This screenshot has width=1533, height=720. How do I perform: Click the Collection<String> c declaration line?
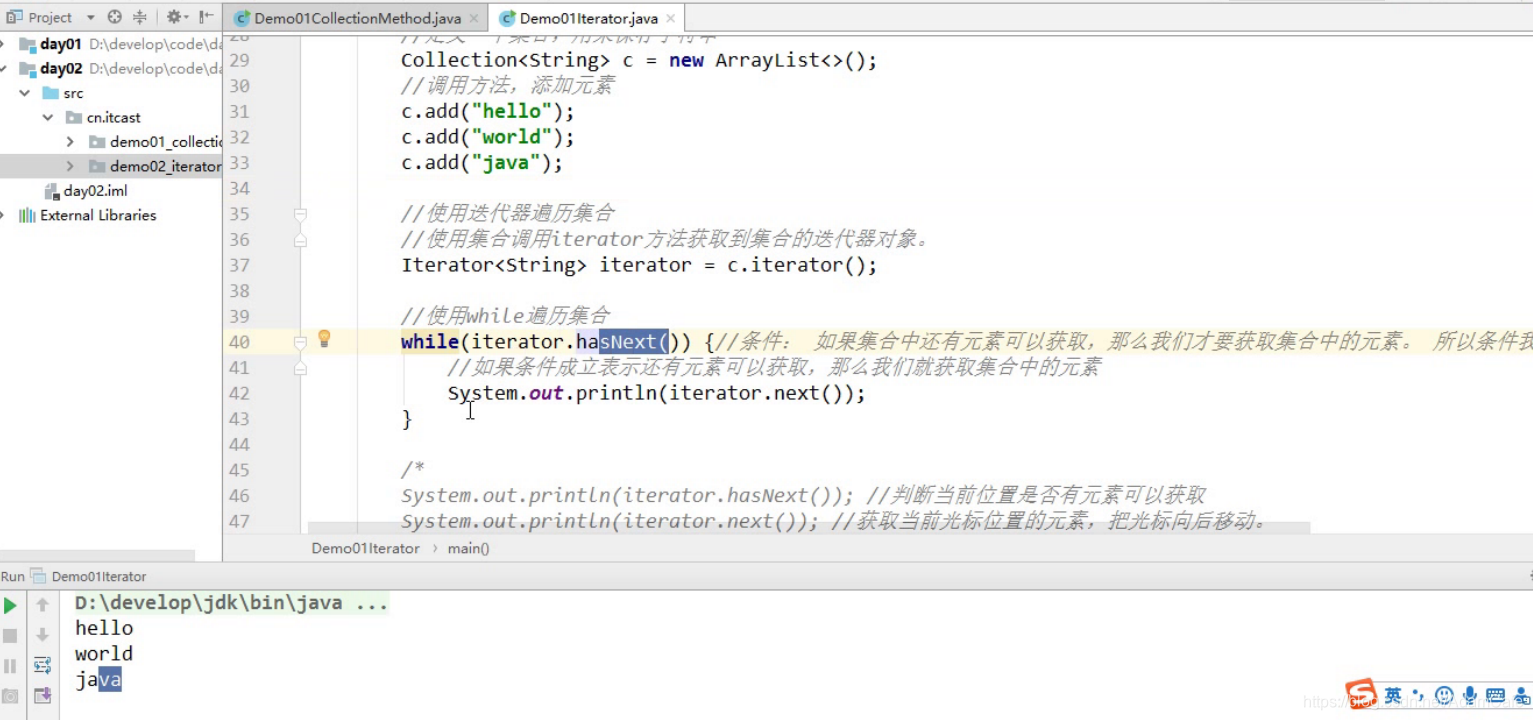tap(639, 60)
